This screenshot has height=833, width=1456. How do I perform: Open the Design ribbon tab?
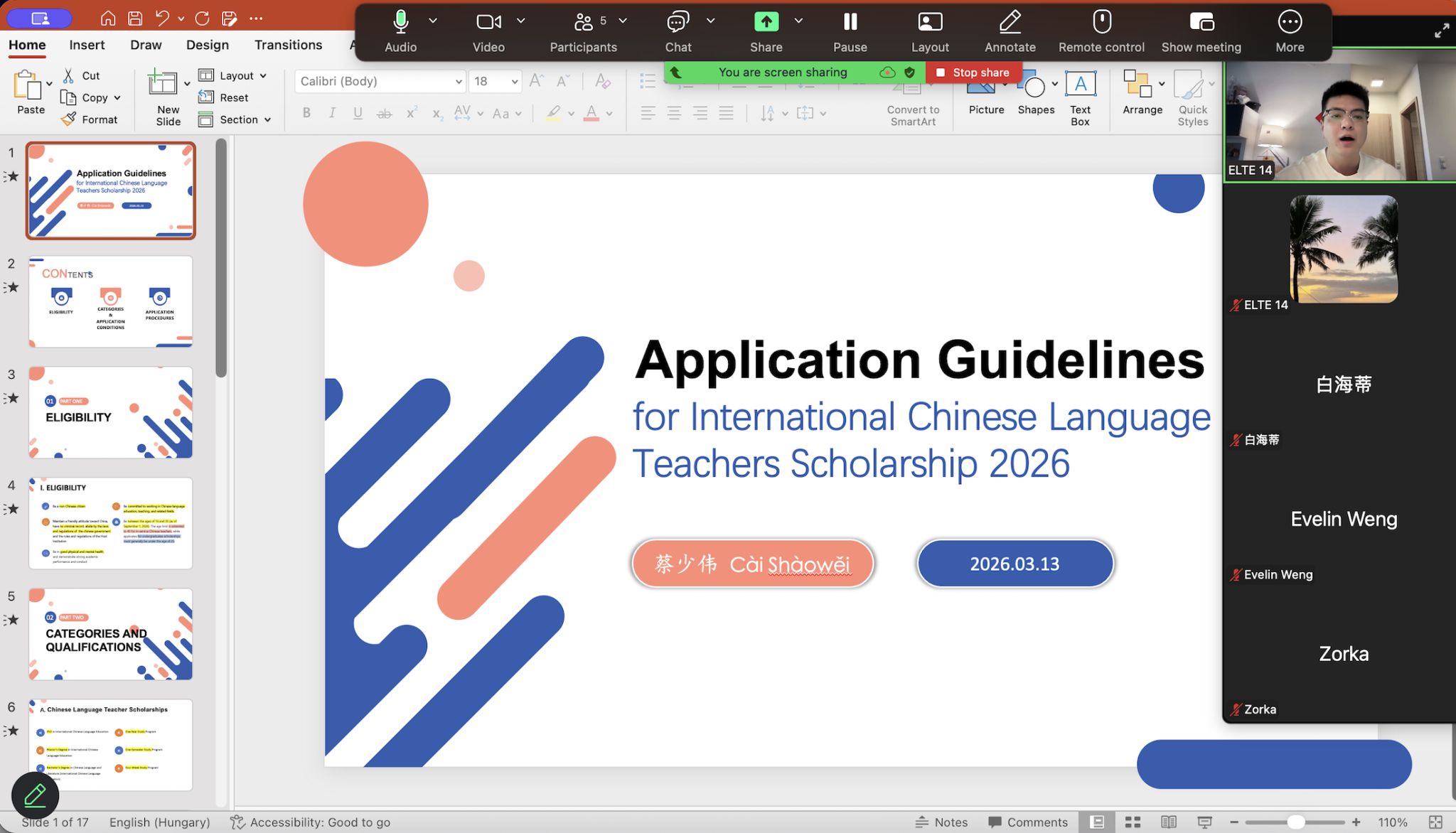(x=207, y=45)
